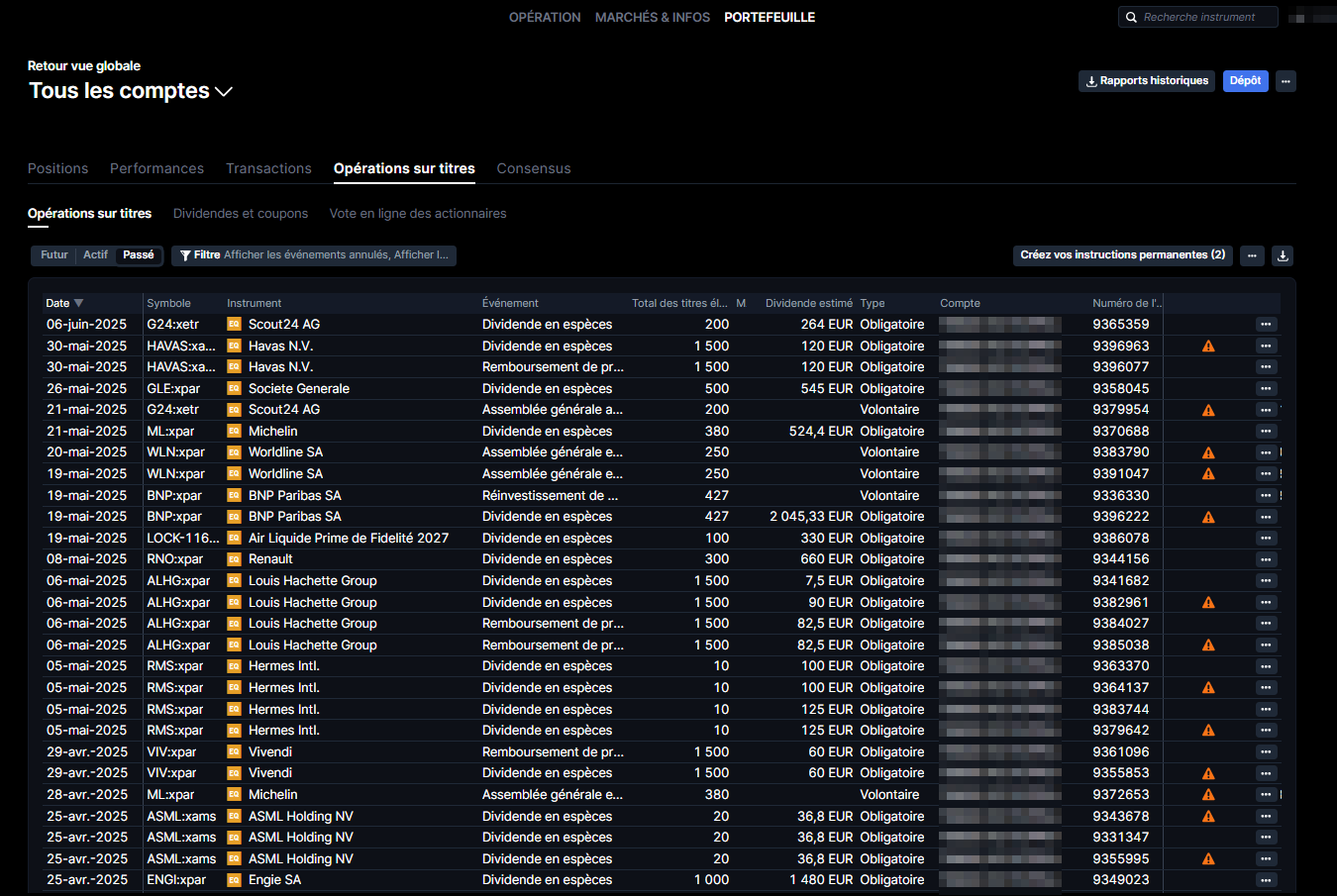Screen dimensions: 1337x896
Task: Click symbol GLE:xpar in the table
Action: (x=173, y=389)
